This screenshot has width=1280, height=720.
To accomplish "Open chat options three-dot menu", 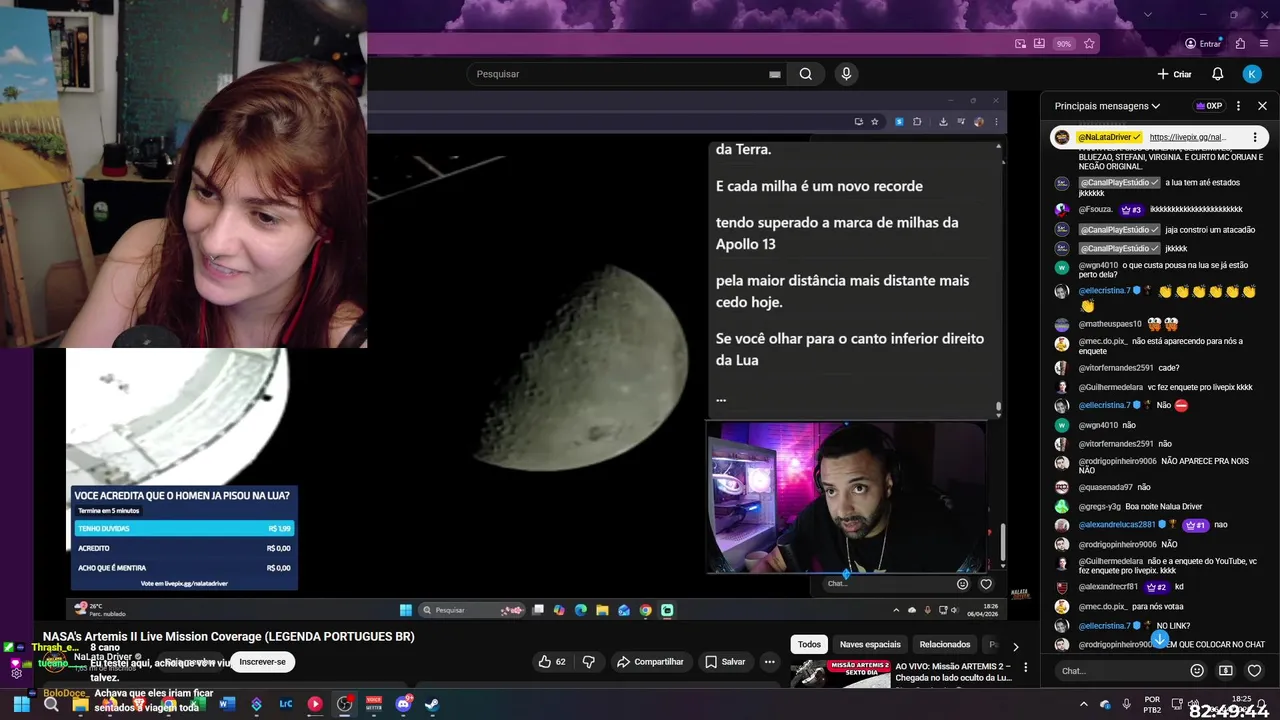I will coord(1238,106).
